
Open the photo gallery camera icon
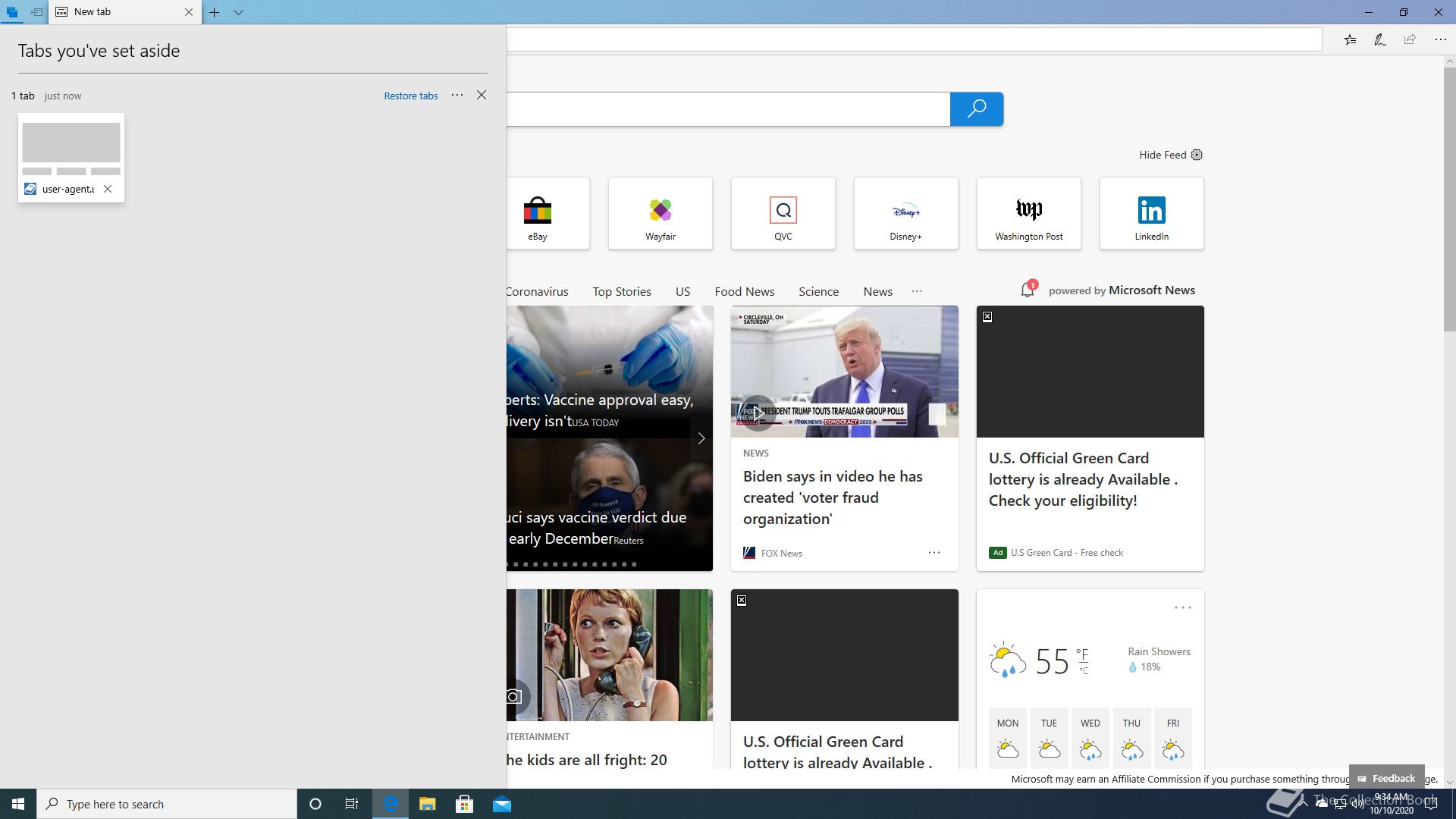[514, 696]
